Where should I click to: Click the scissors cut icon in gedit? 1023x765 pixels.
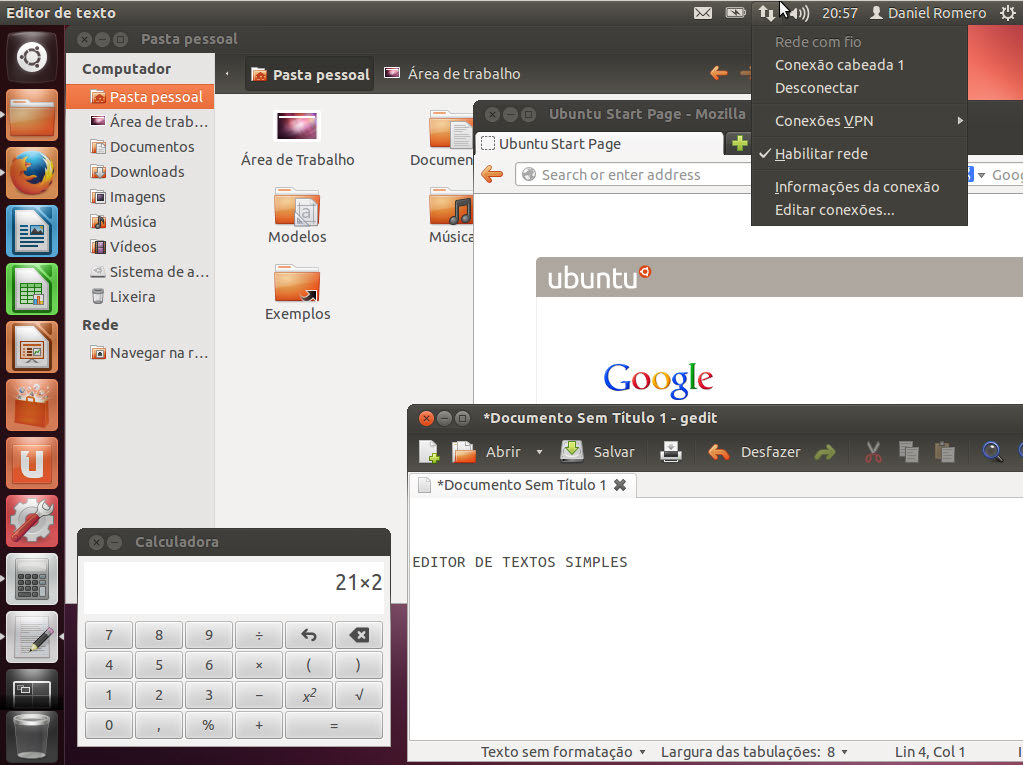873,452
